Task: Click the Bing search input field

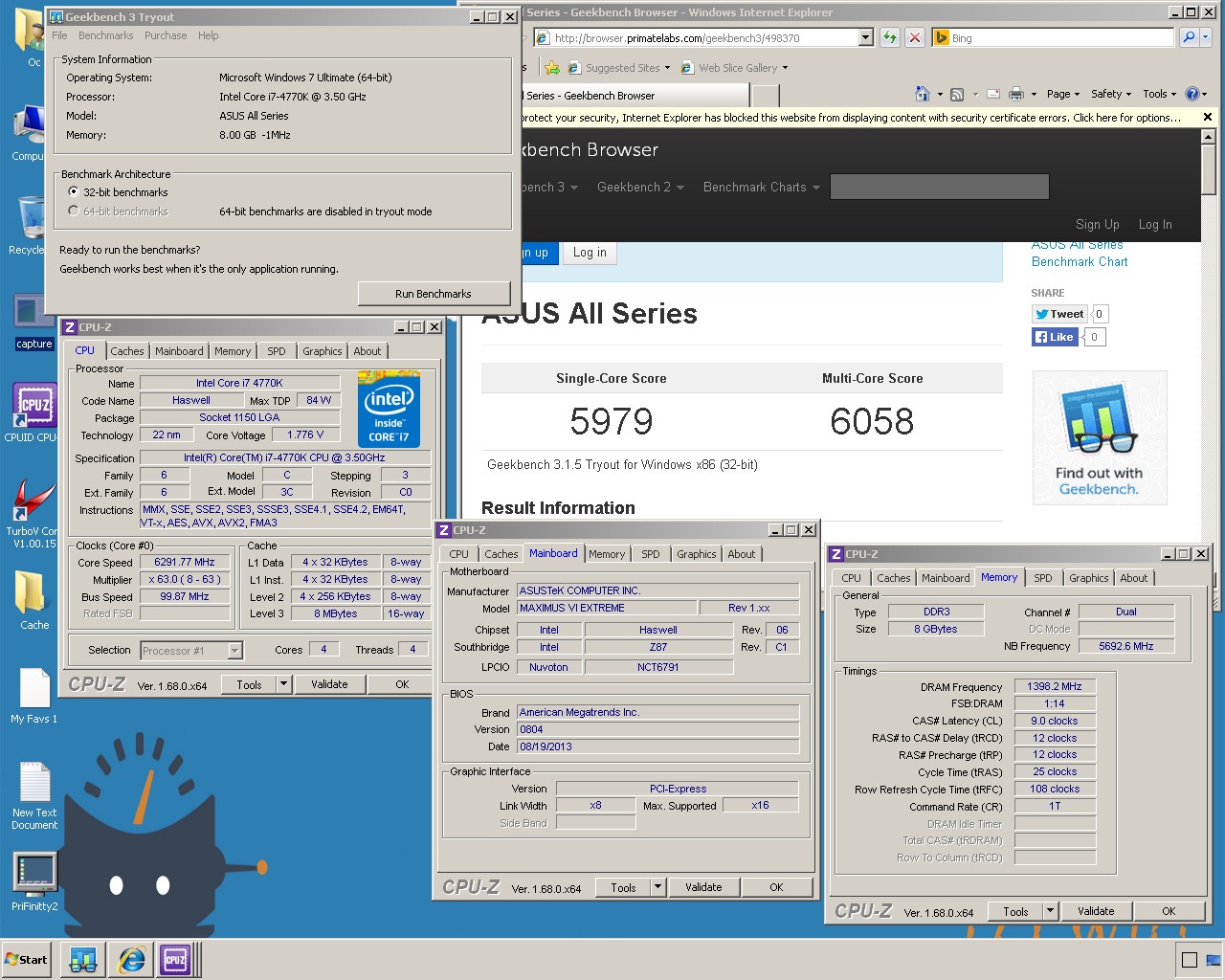Action: point(1053,37)
